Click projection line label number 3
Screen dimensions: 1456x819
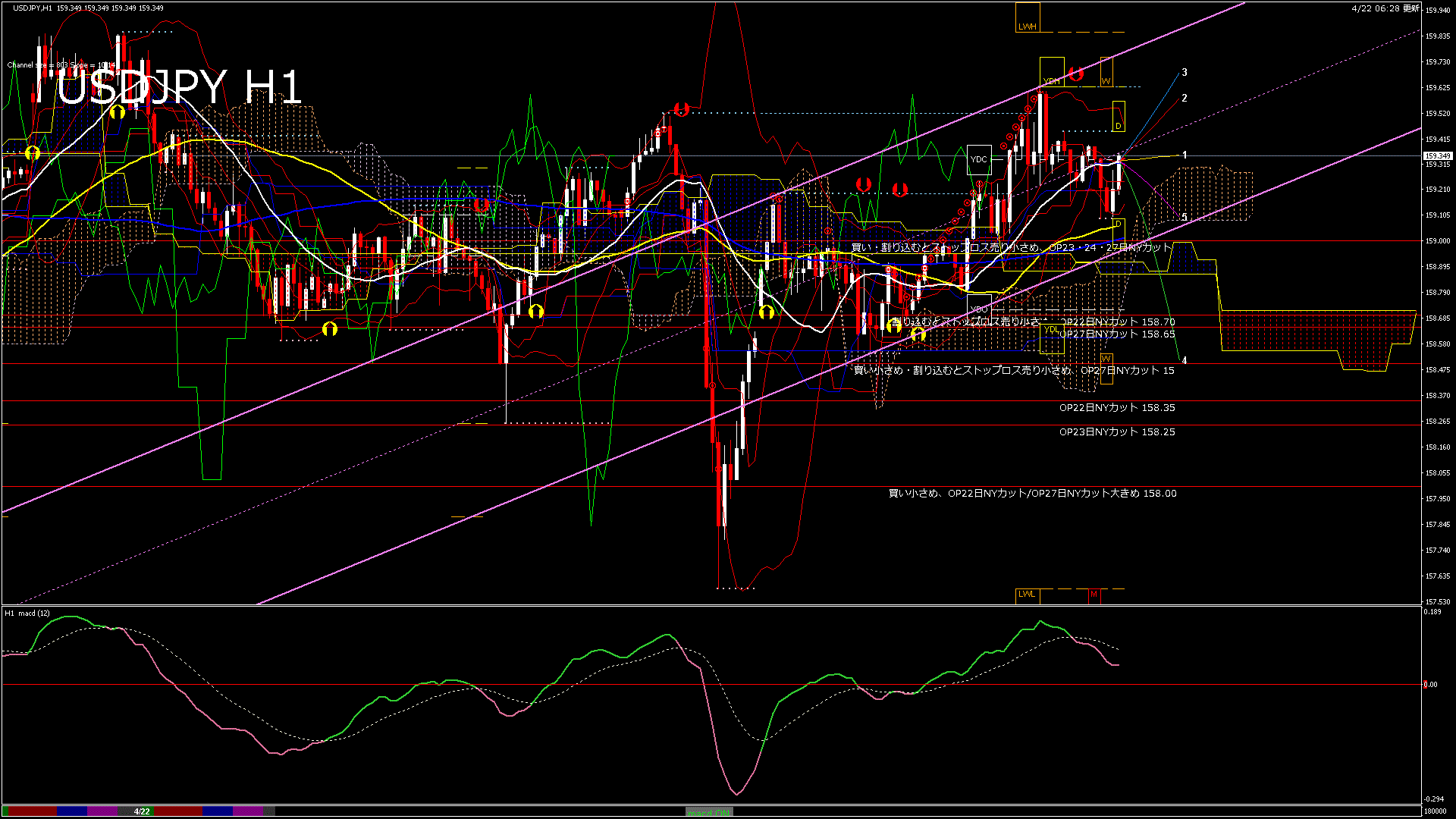point(1185,73)
